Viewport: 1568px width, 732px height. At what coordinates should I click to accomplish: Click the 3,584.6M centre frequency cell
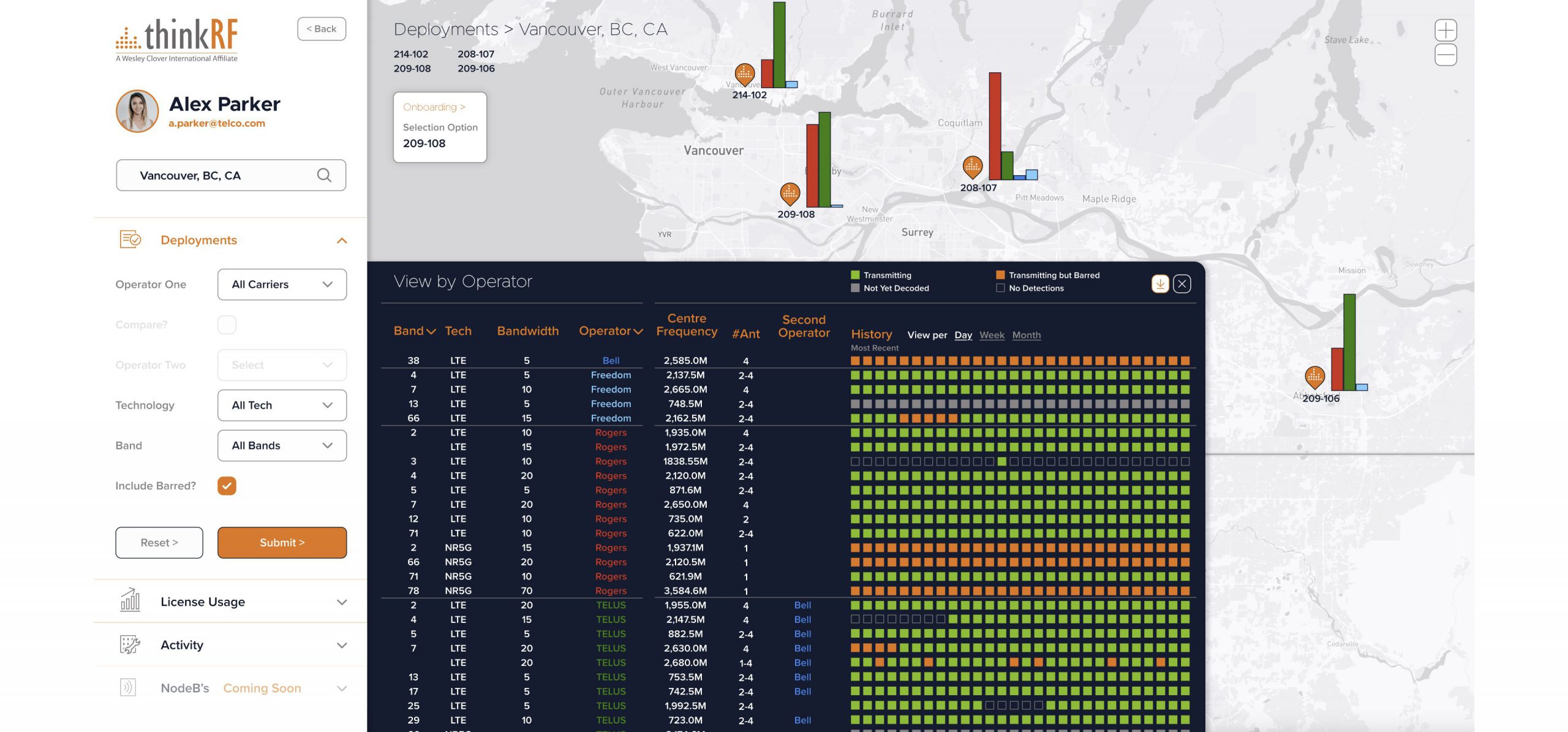(x=685, y=591)
